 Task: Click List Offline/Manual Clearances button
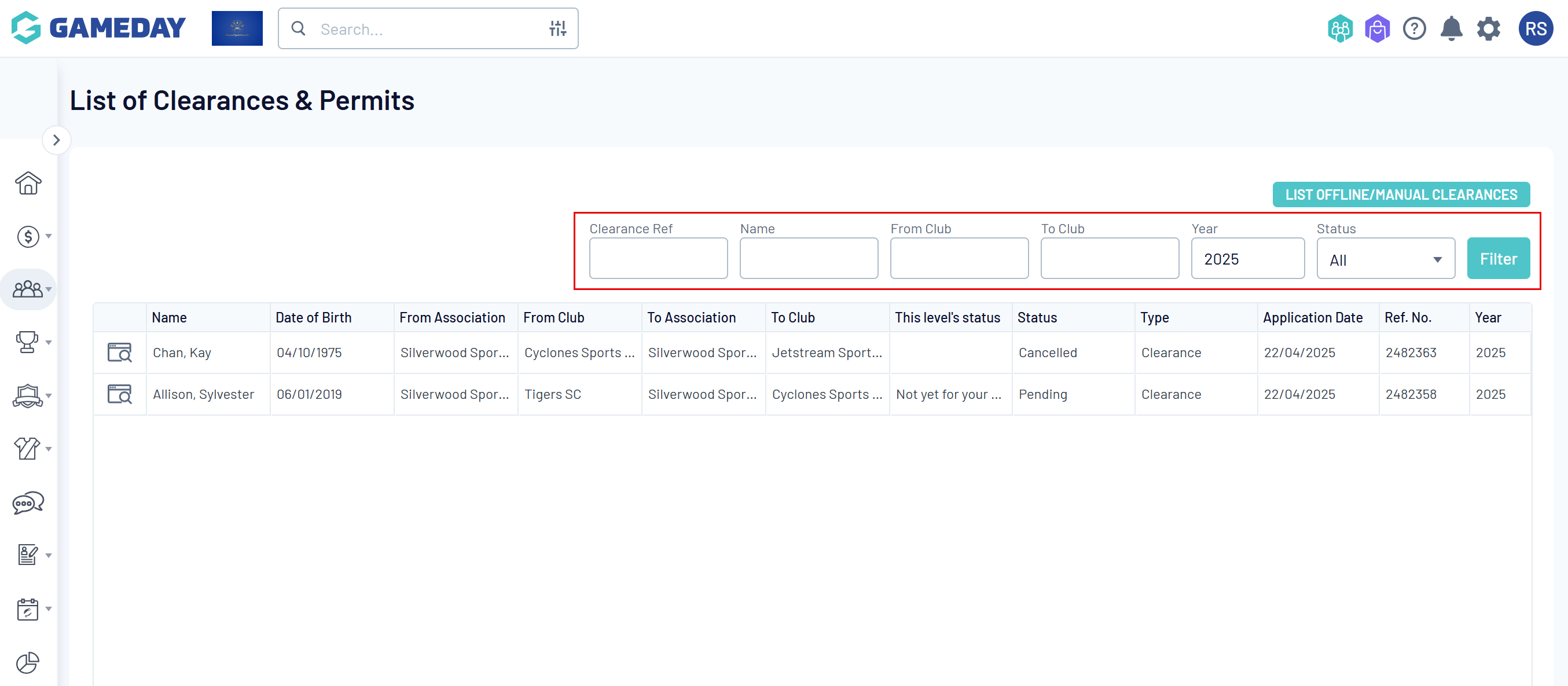[x=1401, y=195]
